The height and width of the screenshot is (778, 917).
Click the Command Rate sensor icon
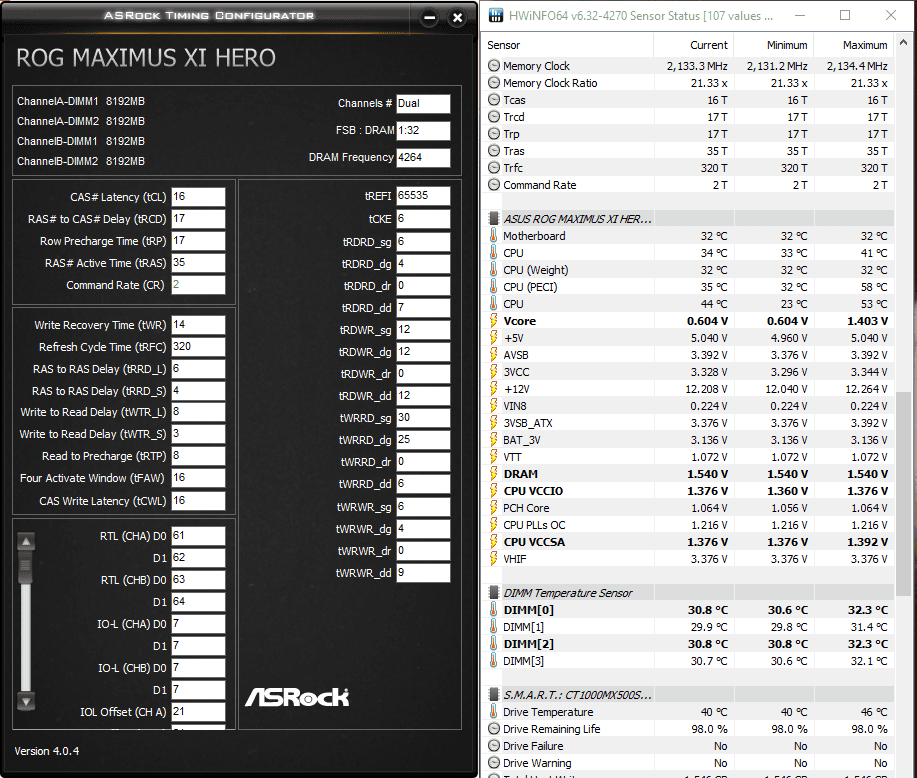(494, 185)
